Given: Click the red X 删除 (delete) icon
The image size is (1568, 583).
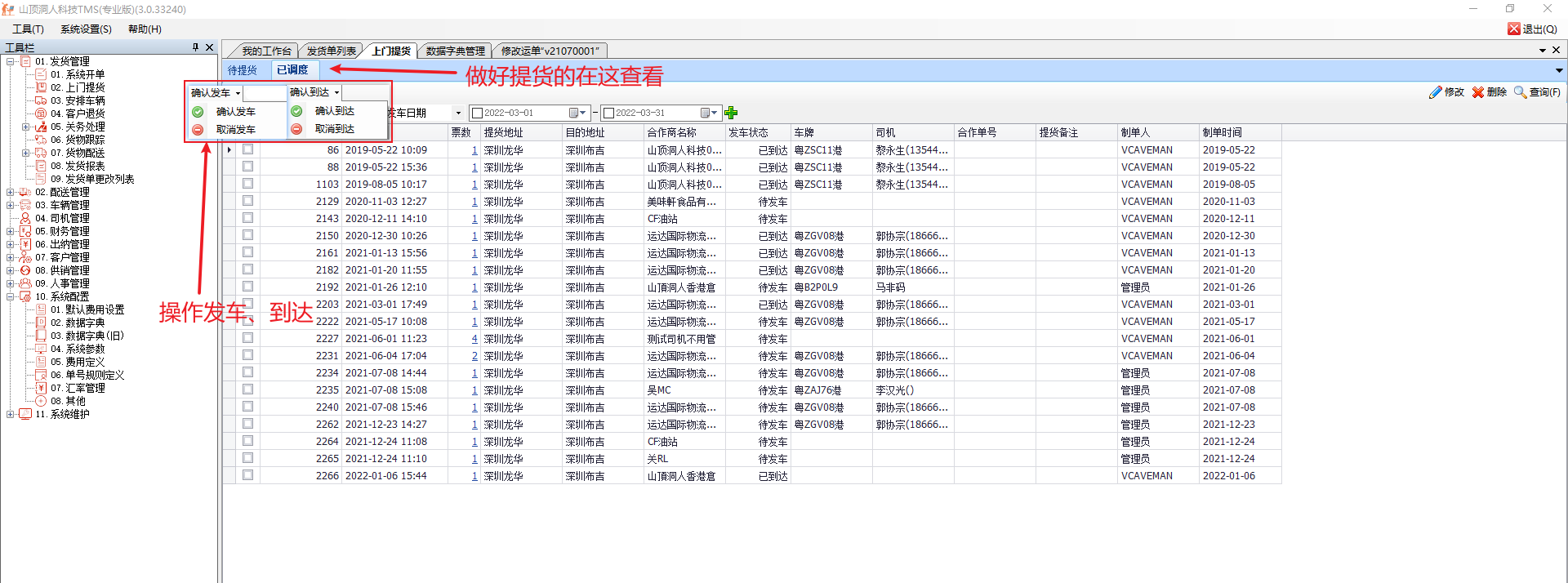Looking at the screenshot, I should pyautogui.click(x=1478, y=92).
